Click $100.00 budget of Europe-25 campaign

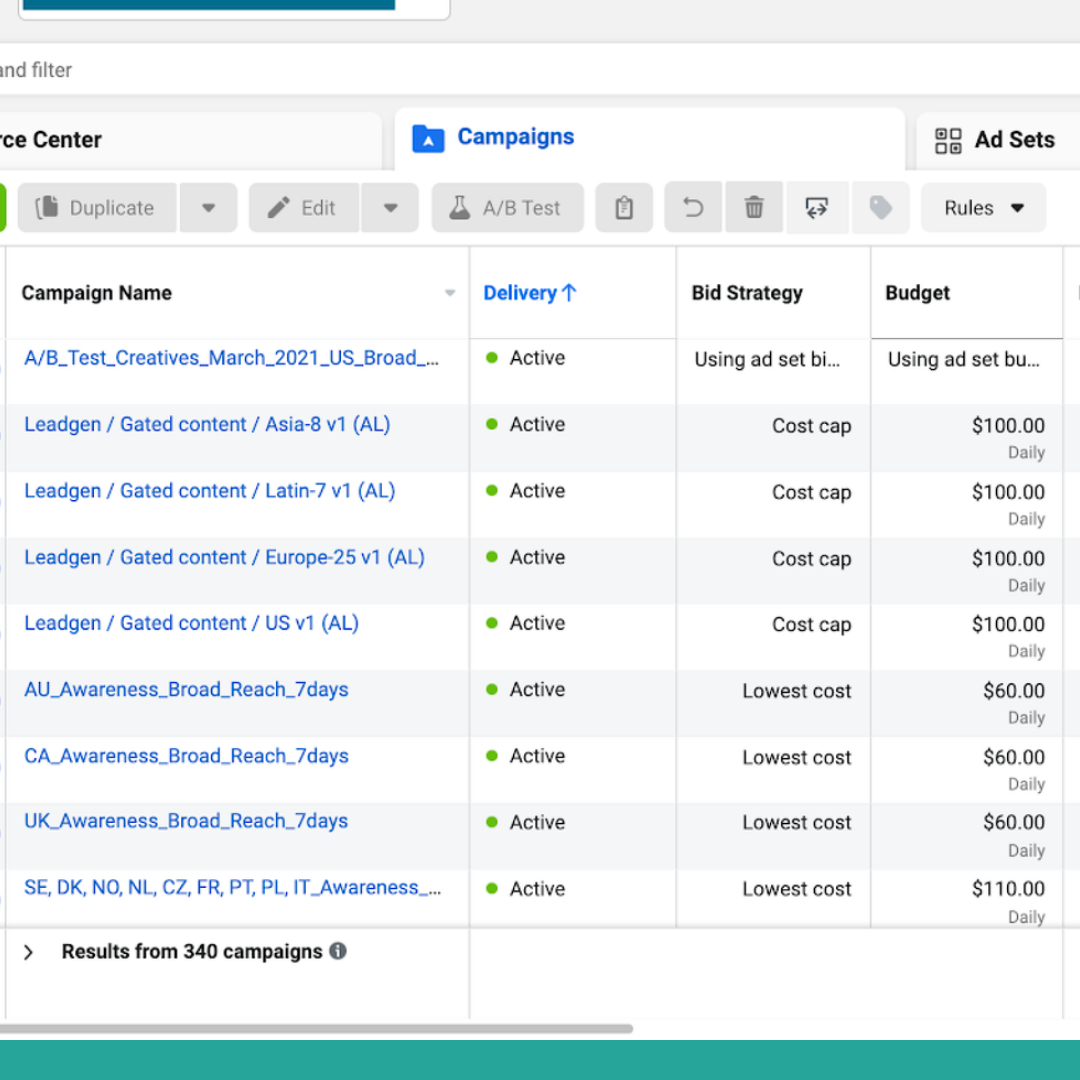coord(1008,559)
